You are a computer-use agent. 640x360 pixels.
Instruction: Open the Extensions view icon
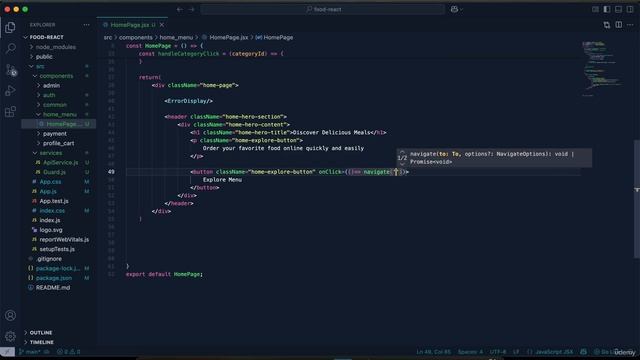(x=10, y=111)
